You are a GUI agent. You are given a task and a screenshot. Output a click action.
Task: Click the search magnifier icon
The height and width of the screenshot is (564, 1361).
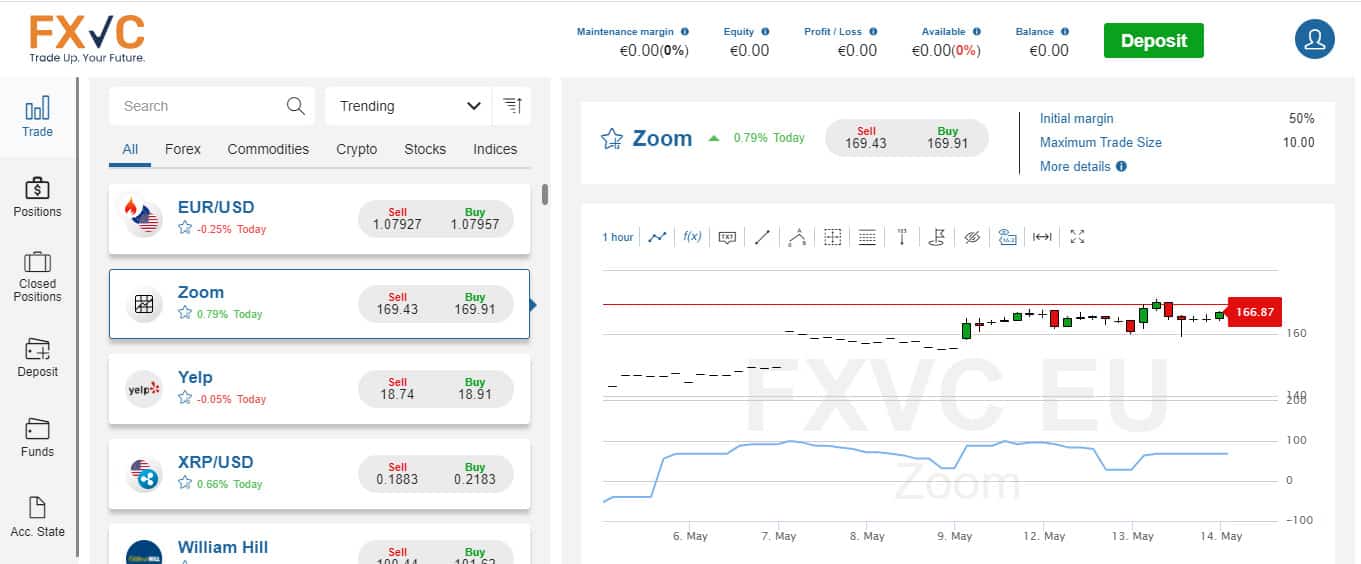[x=296, y=106]
